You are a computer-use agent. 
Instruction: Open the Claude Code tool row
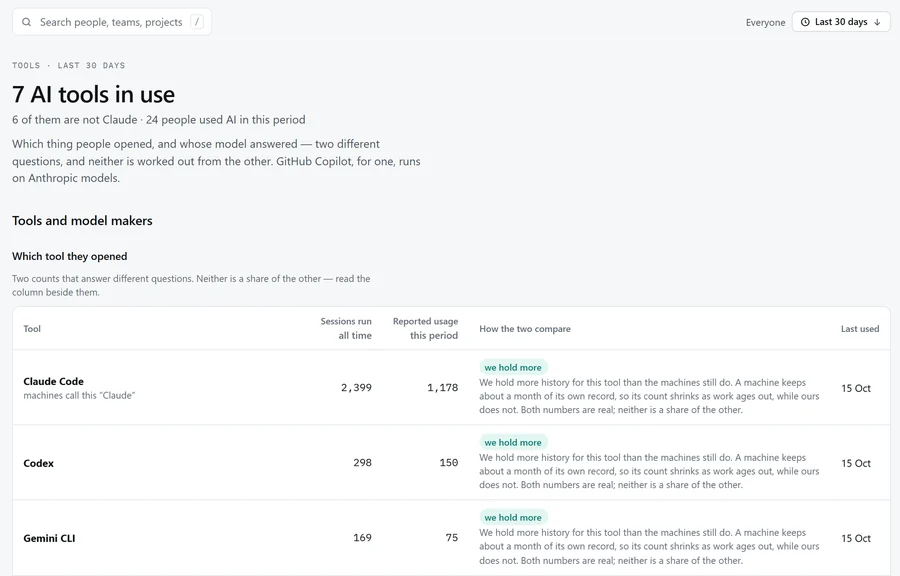tap(451, 387)
